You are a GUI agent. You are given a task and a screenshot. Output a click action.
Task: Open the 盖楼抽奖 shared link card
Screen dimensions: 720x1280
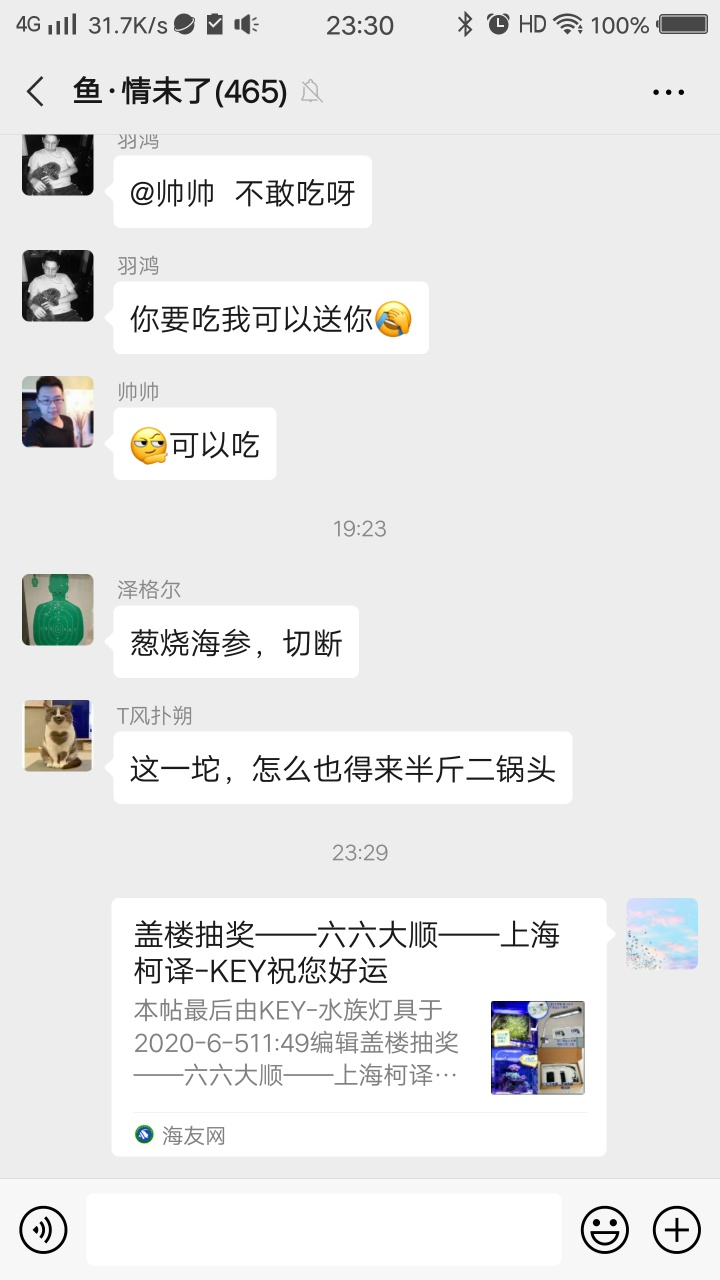[x=359, y=1027]
